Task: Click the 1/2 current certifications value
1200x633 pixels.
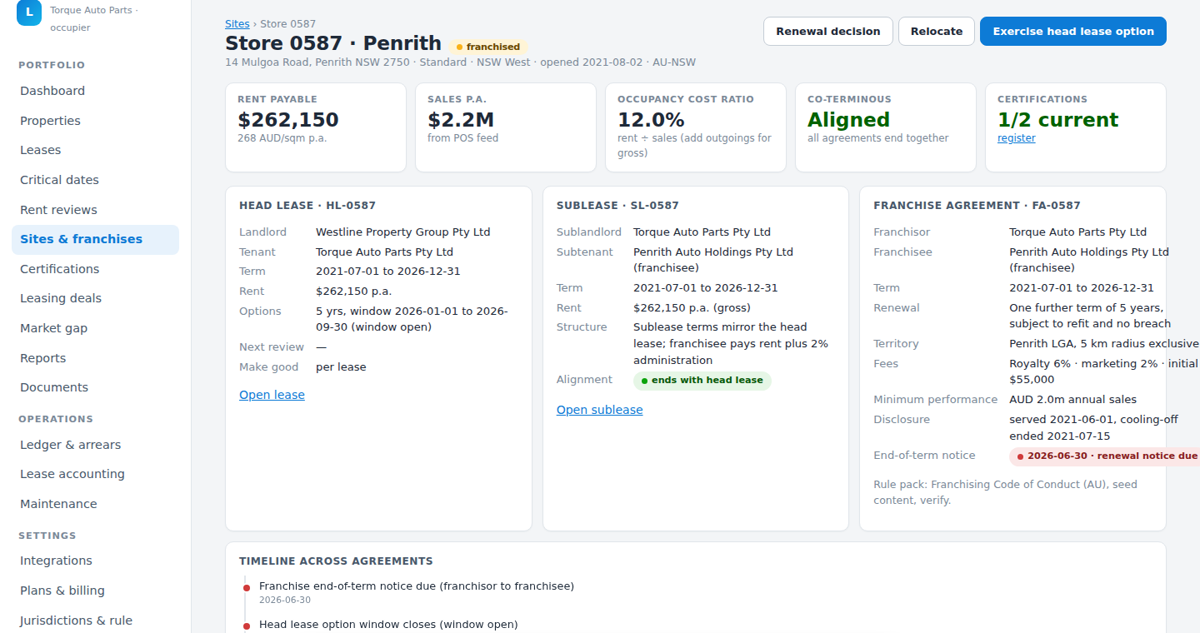Action: pos(1058,120)
